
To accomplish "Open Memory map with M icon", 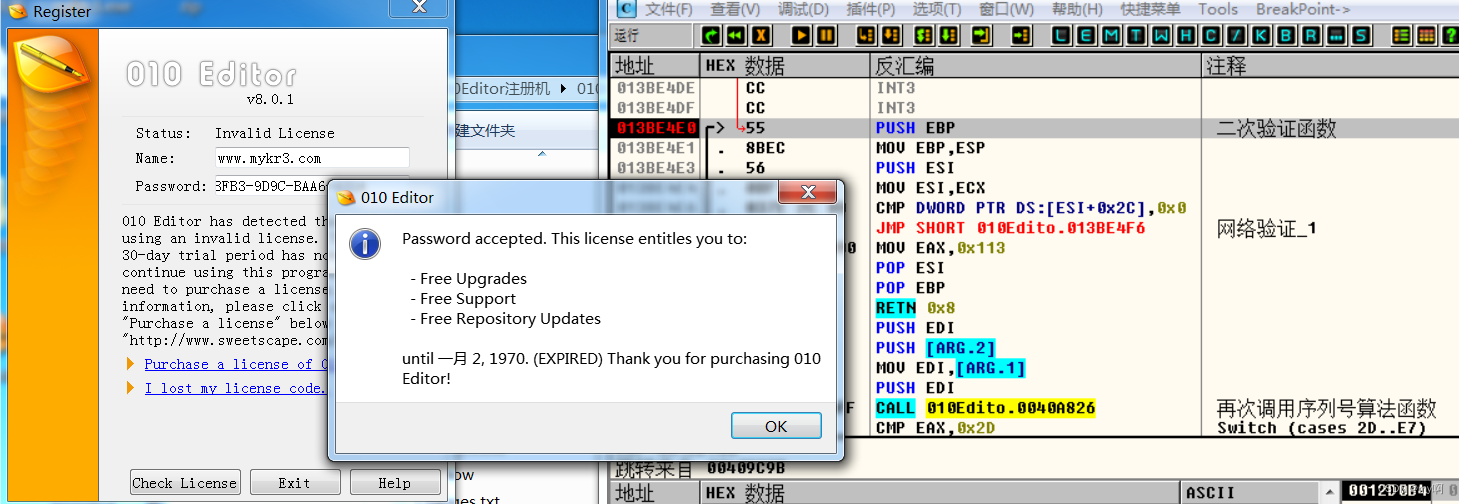I will (x=1112, y=36).
